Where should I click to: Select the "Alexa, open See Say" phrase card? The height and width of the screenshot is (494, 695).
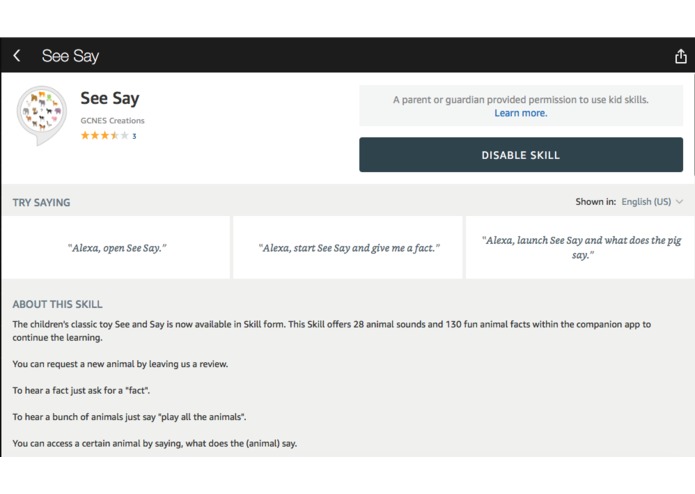click(117, 248)
